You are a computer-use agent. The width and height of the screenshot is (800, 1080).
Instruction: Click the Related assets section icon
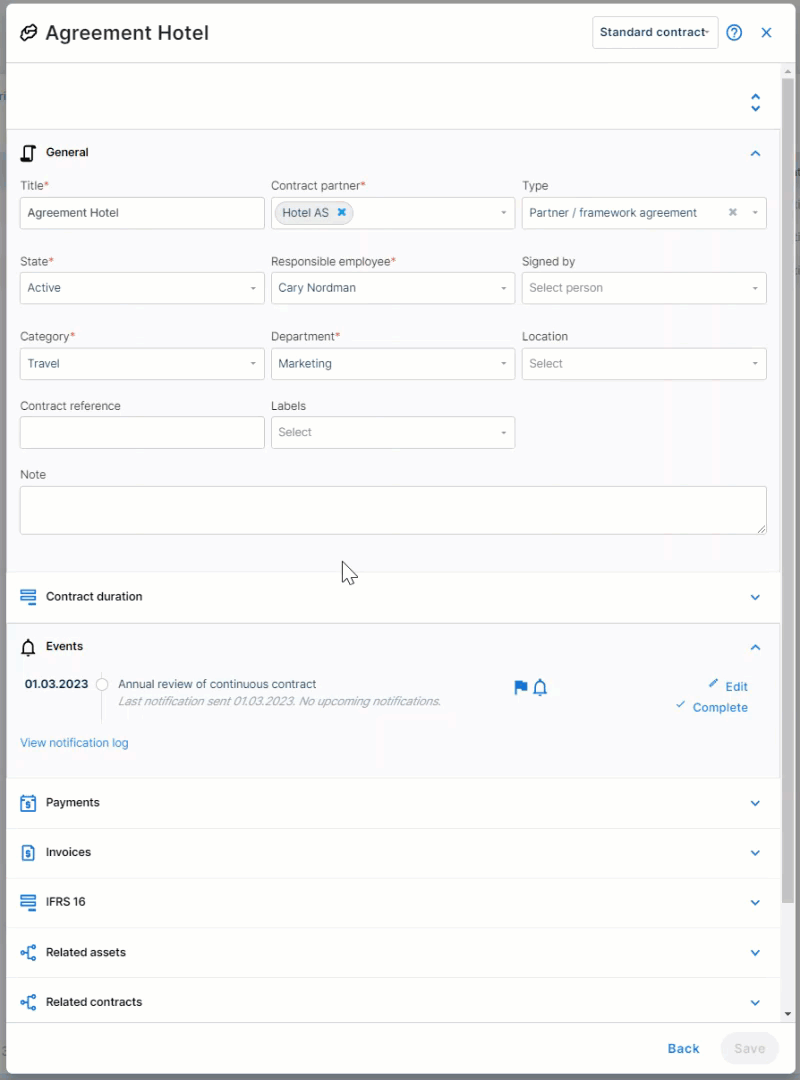point(28,953)
